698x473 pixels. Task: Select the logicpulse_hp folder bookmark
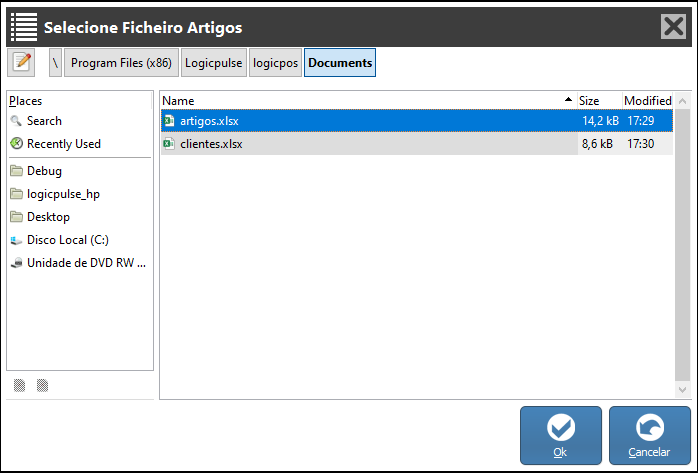click(x=62, y=194)
